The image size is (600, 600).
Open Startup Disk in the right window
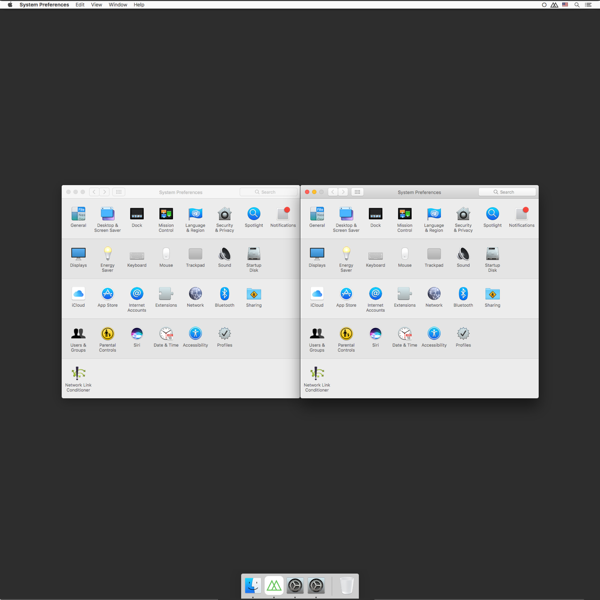pyautogui.click(x=492, y=259)
